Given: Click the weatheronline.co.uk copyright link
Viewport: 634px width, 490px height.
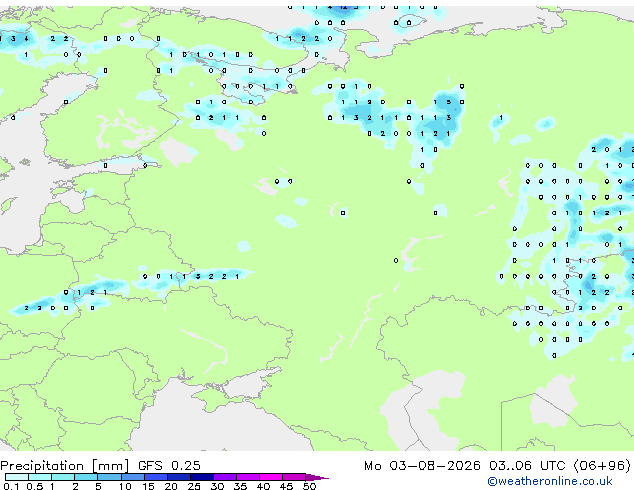Looking at the screenshot, I should coord(550,481).
